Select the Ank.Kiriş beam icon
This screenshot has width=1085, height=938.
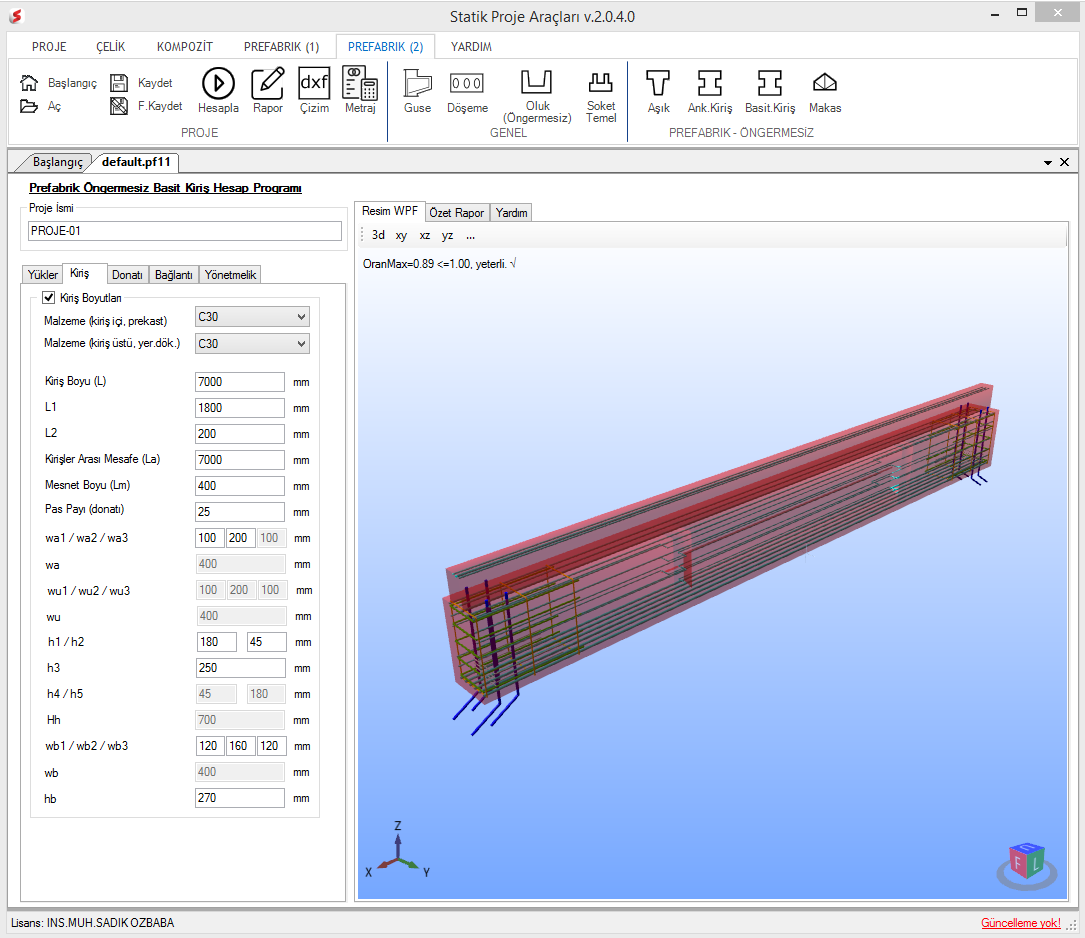click(710, 83)
